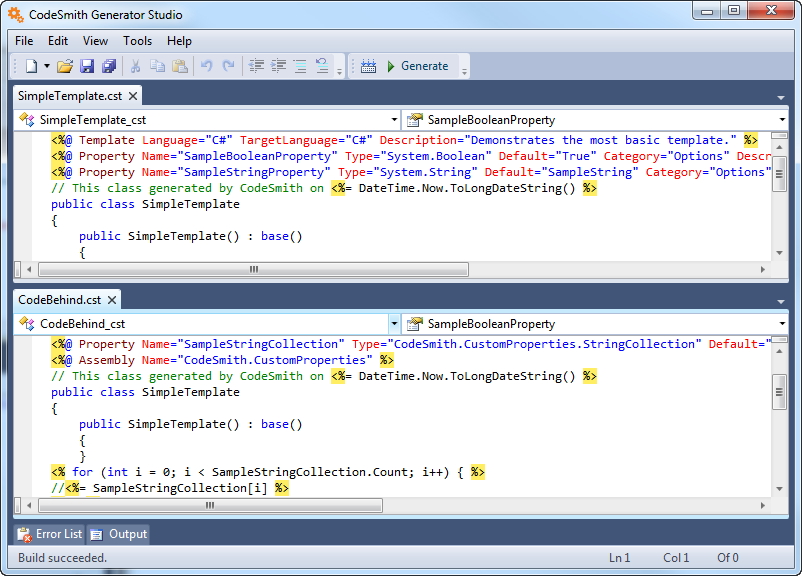Expand SampleBooleanProperty dropdown in CodeBehind pane
Screen dimensions: 802x576
[782, 324]
